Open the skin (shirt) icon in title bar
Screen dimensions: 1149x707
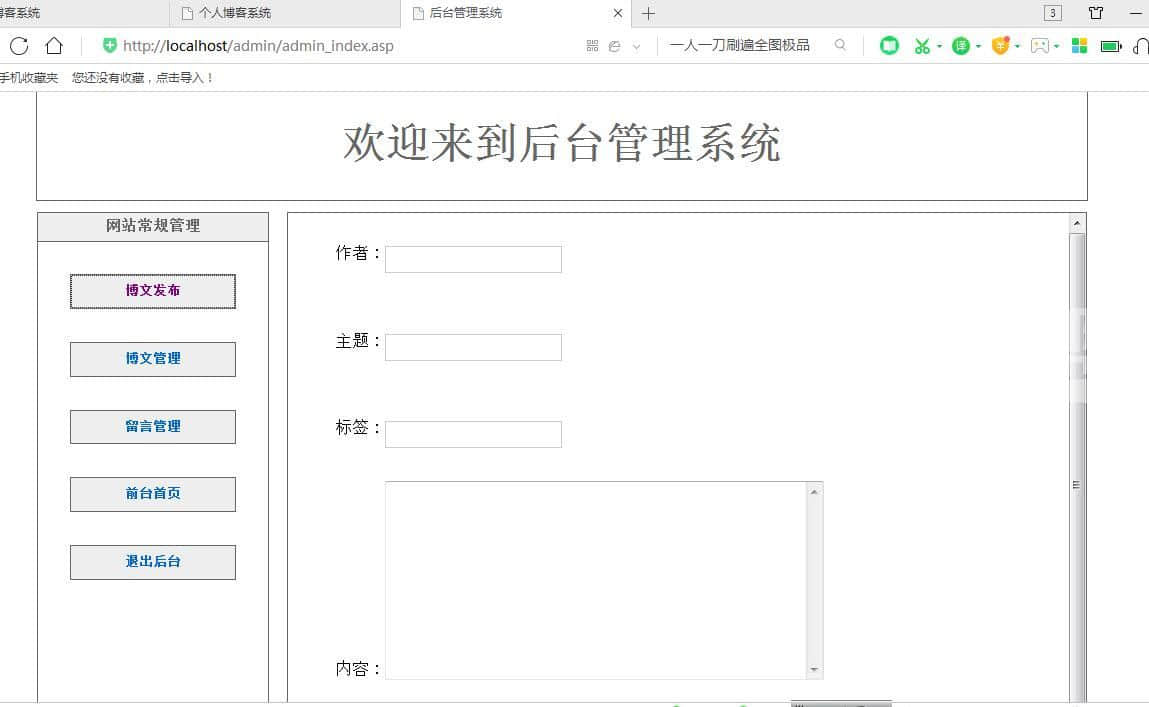tap(1096, 13)
